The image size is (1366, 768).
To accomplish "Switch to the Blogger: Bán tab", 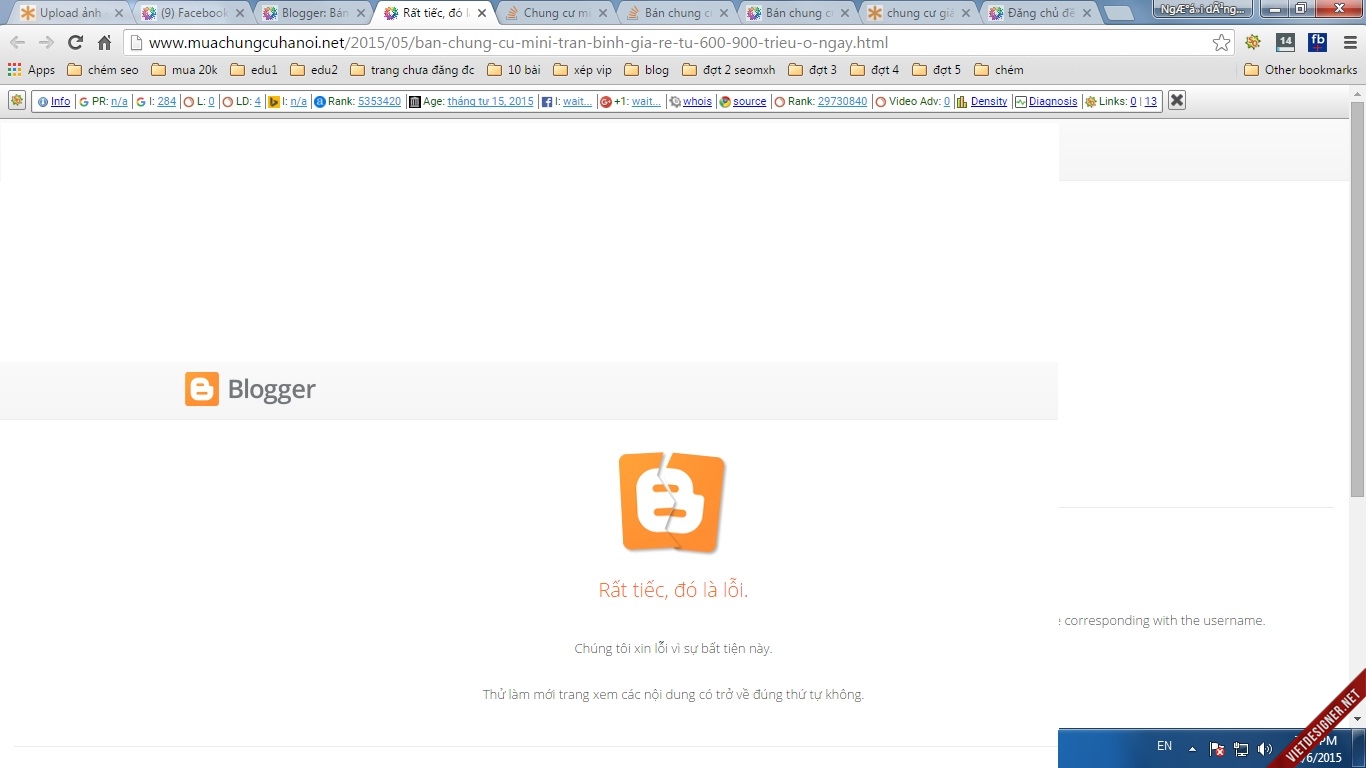I will pyautogui.click(x=313, y=13).
